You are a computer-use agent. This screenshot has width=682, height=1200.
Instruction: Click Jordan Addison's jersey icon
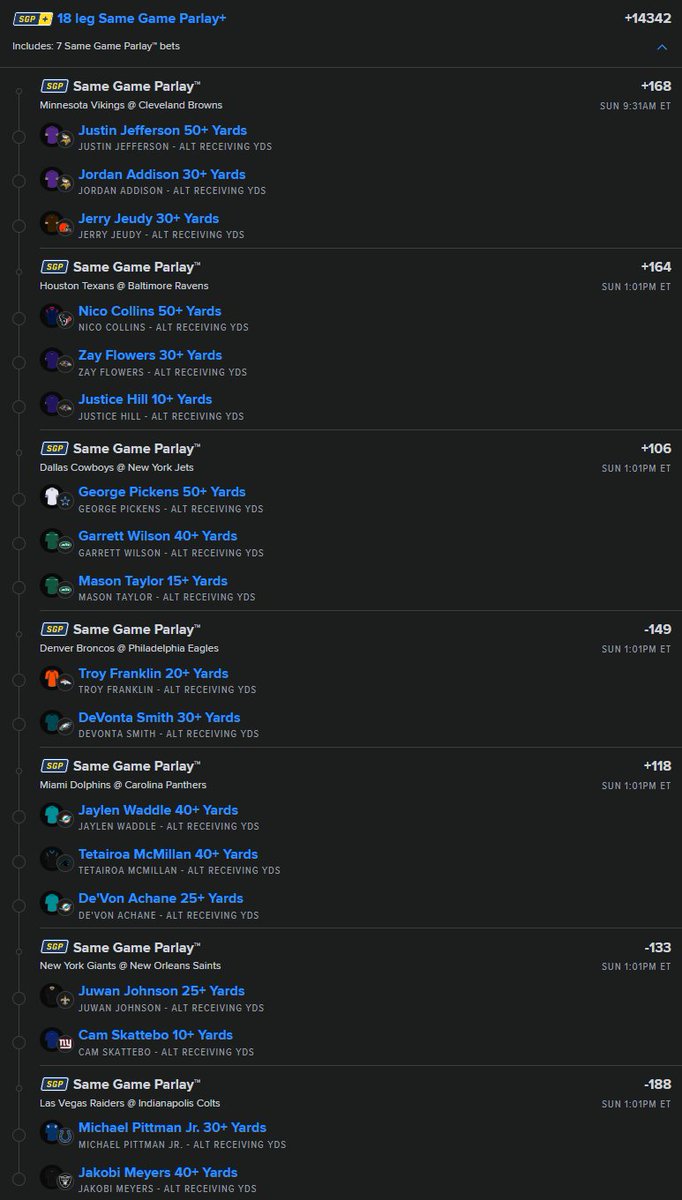point(52,178)
